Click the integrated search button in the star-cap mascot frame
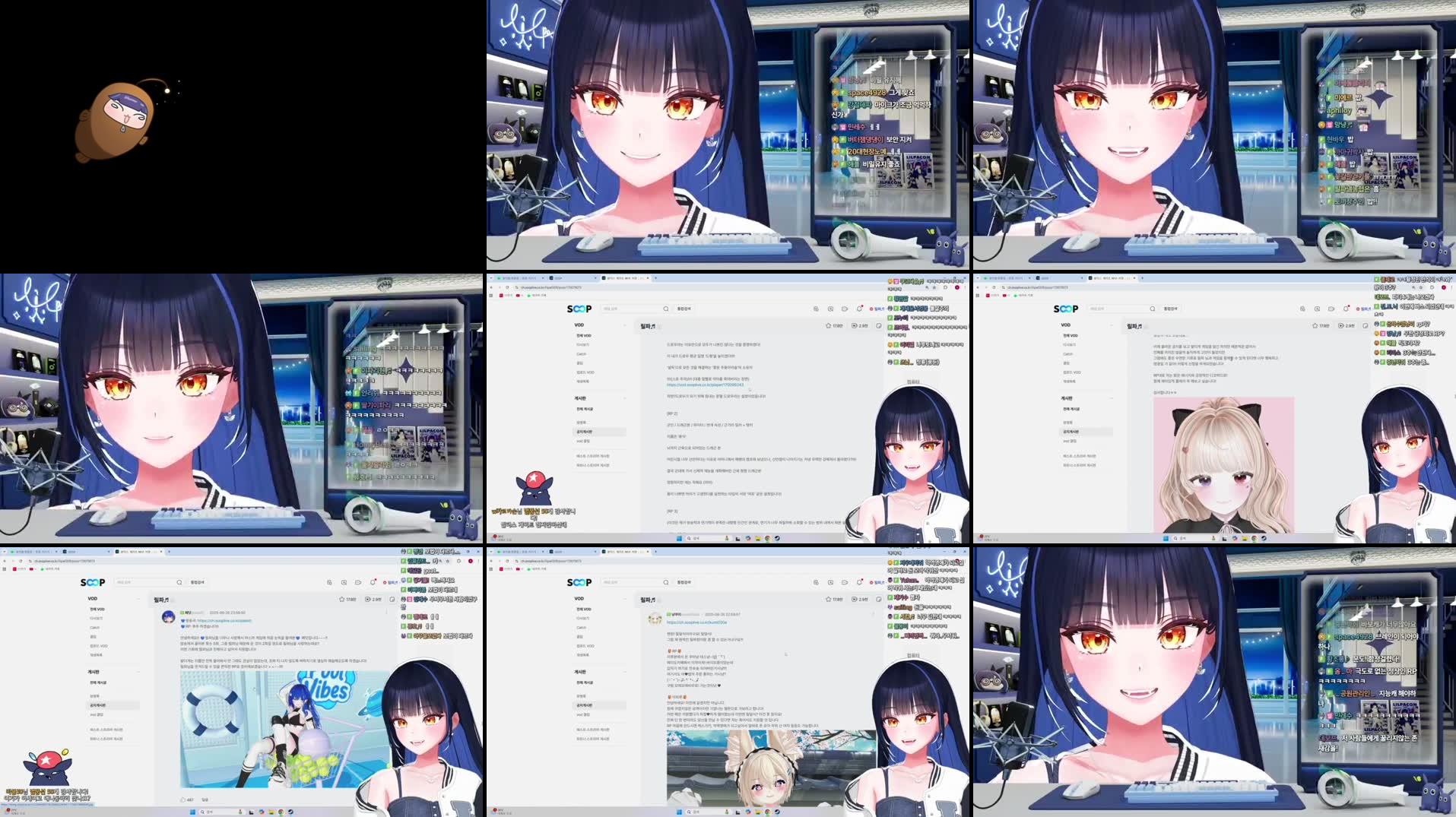 pos(684,309)
